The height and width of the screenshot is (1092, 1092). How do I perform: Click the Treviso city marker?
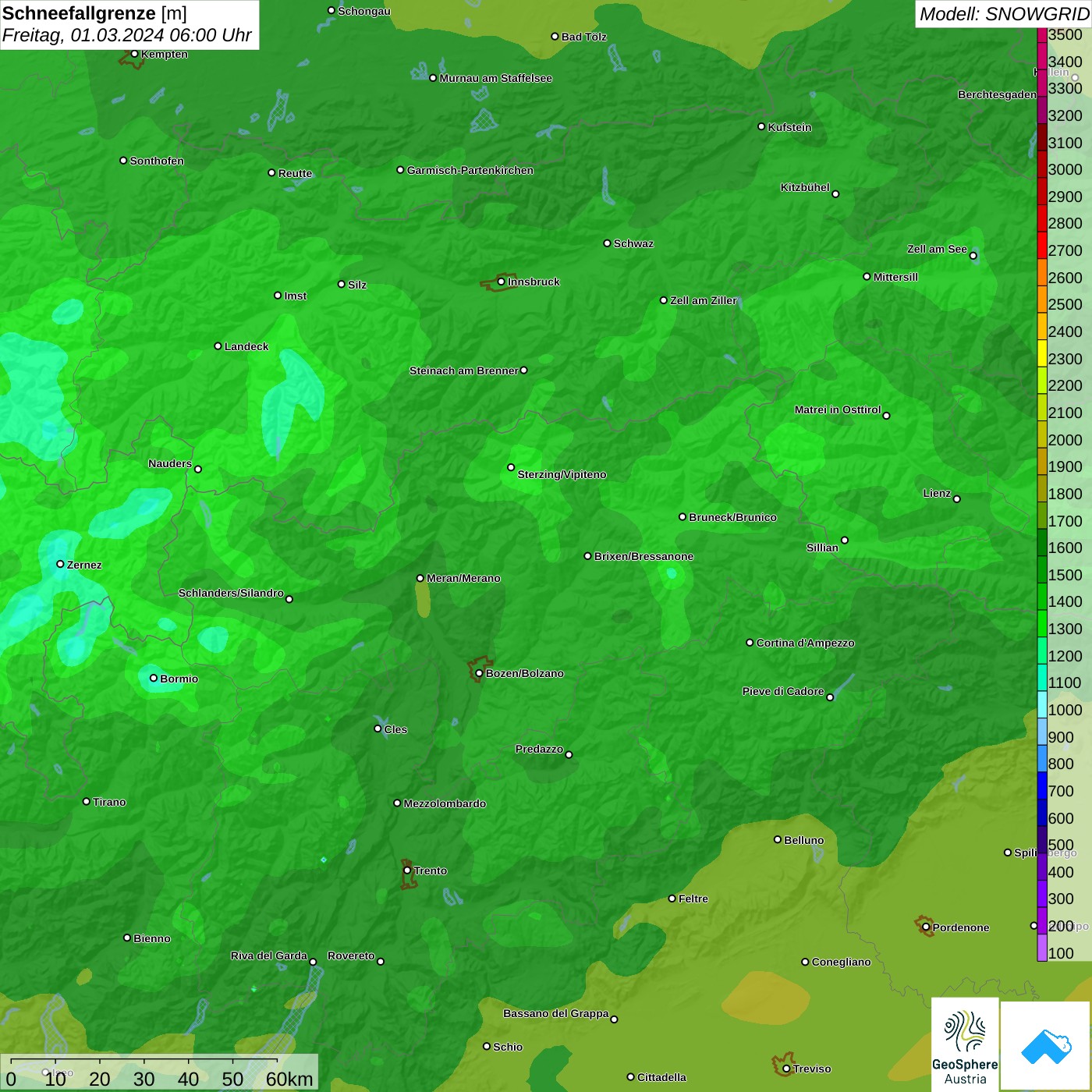786,1069
